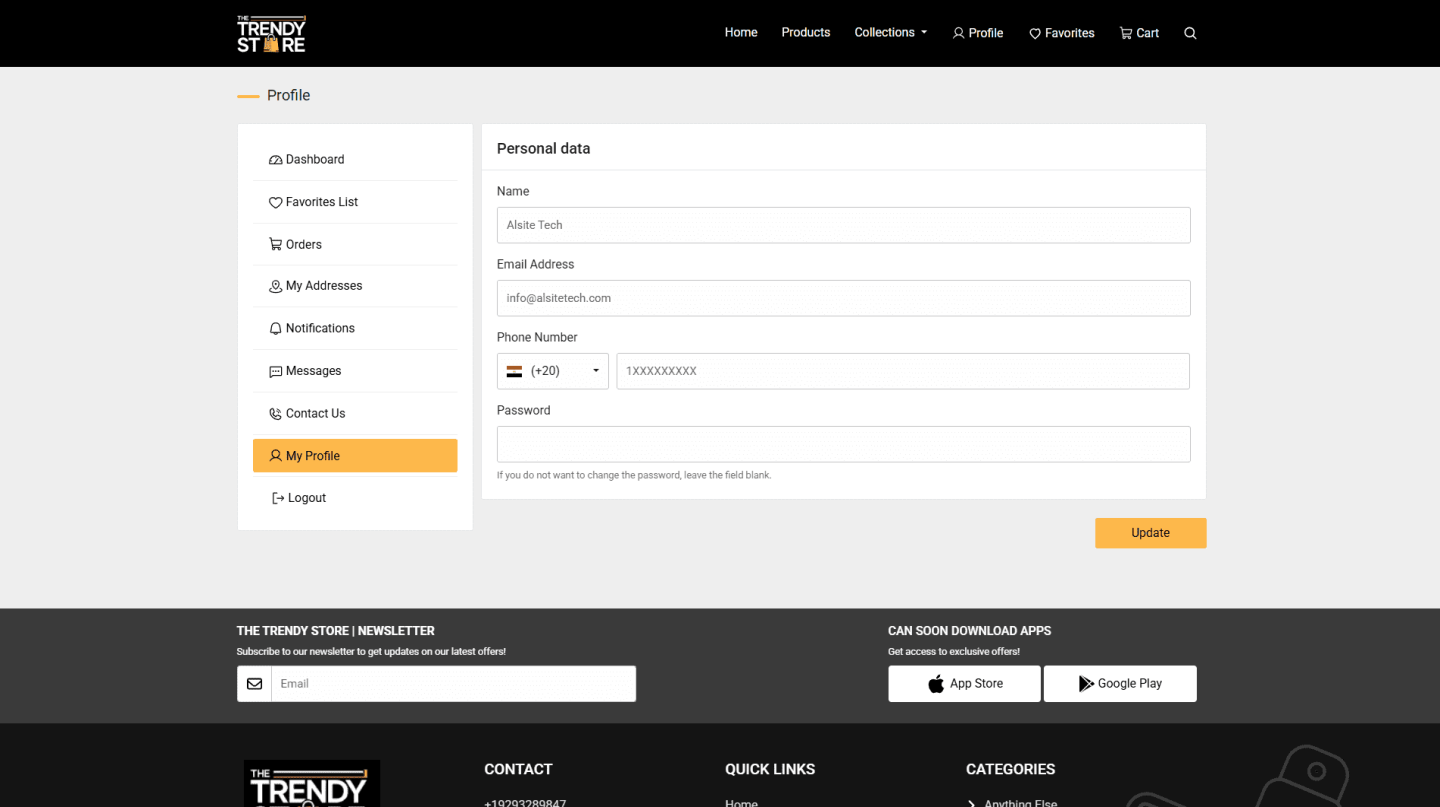Viewport: 1440px width, 807px height.
Task: Click the newsletter Email input field
Action: [453, 684]
